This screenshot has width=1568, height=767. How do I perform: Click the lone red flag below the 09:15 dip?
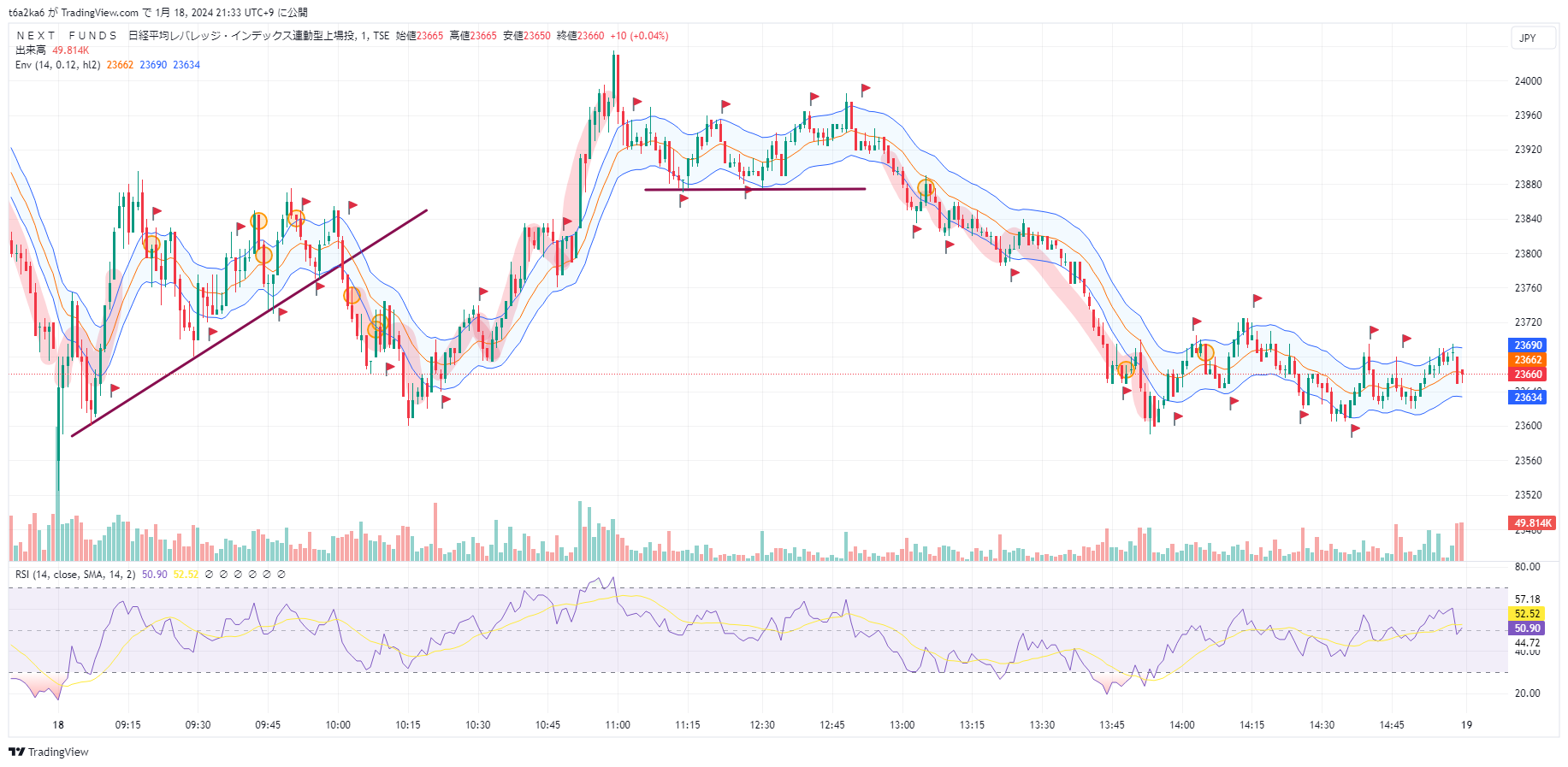[x=114, y=389]
